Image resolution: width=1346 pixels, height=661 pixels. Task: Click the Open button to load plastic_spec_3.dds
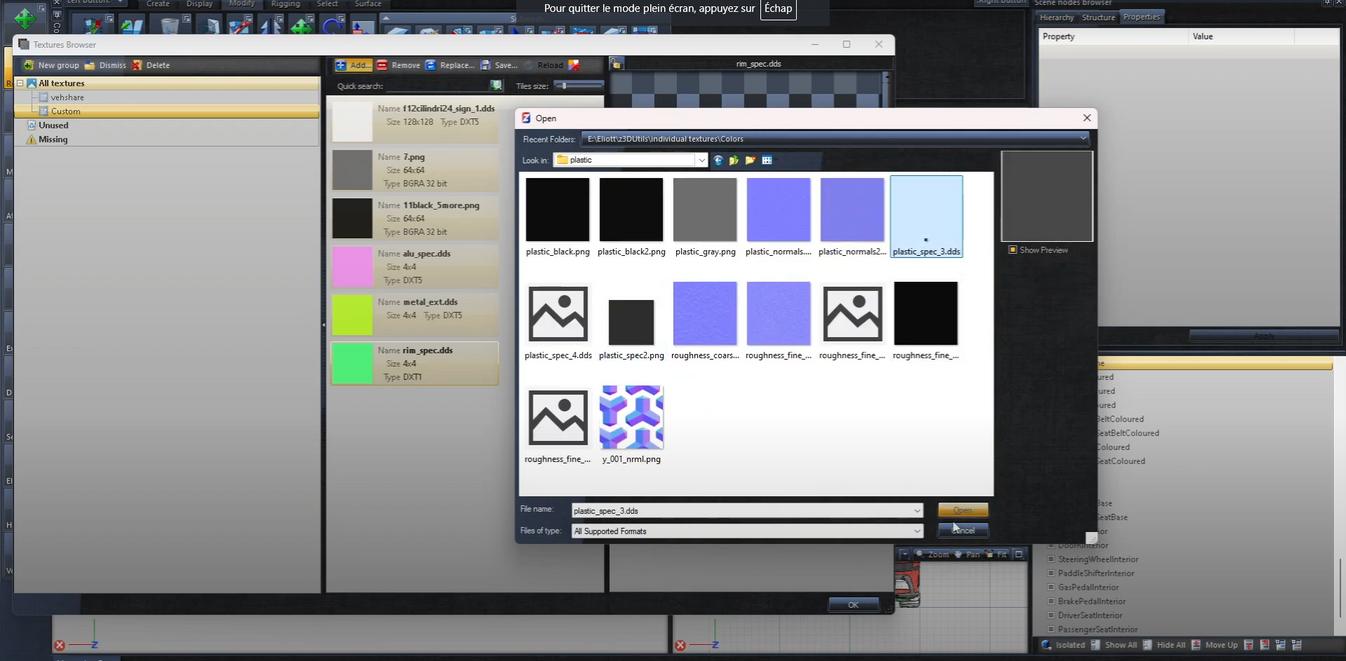(962, 510)
